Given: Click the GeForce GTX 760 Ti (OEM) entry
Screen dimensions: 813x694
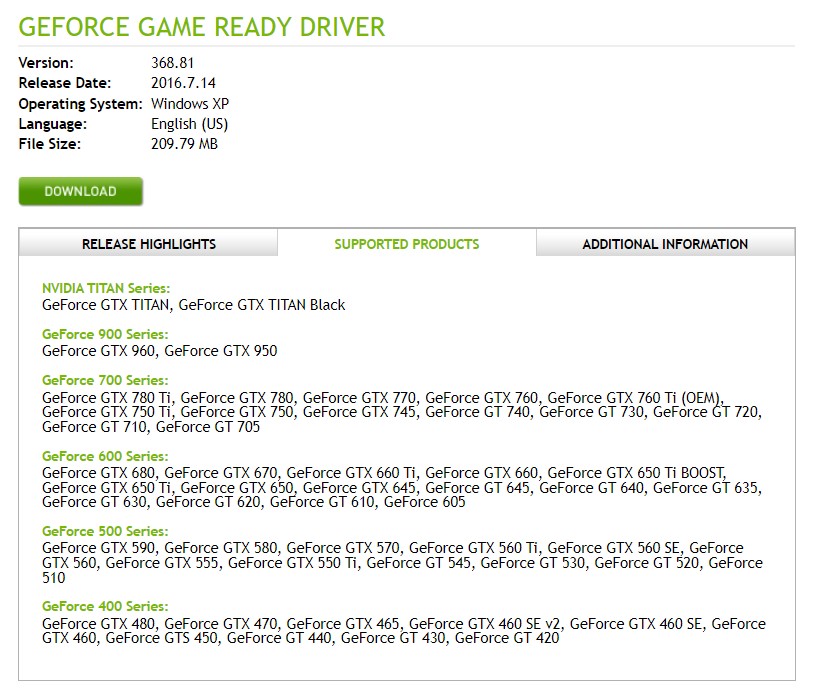Looking at the screenshot, I should (x=634, y=398).
